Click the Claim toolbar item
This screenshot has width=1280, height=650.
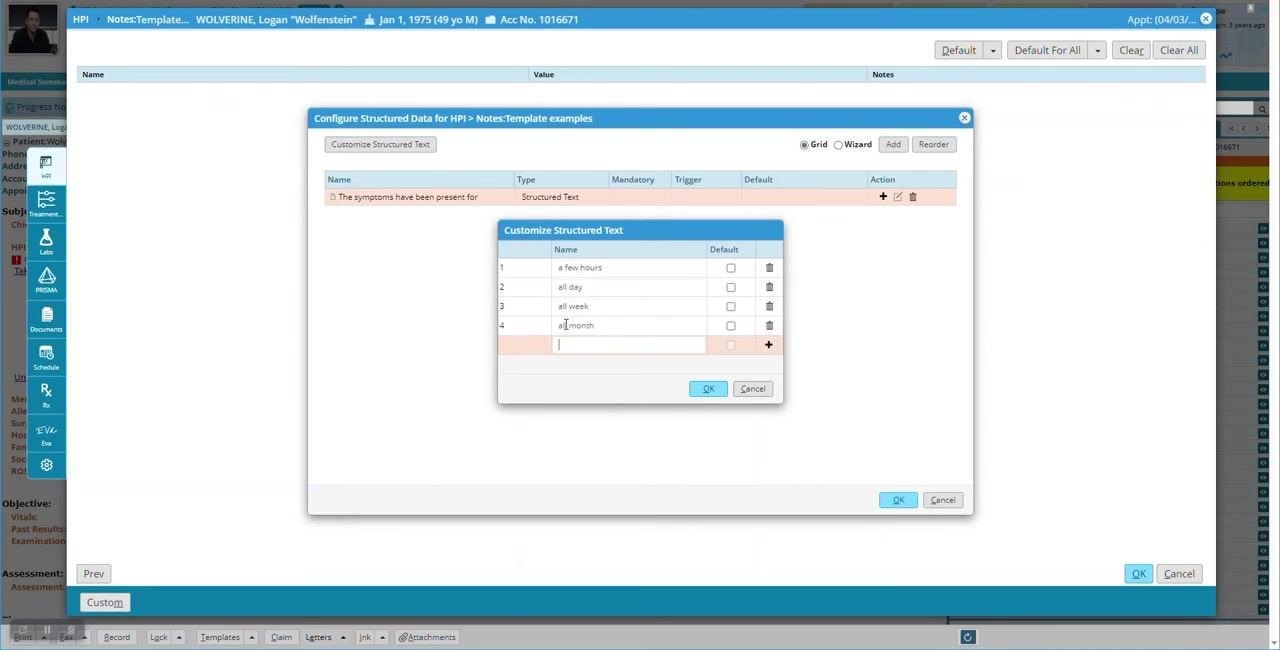[x=281, y=637]
